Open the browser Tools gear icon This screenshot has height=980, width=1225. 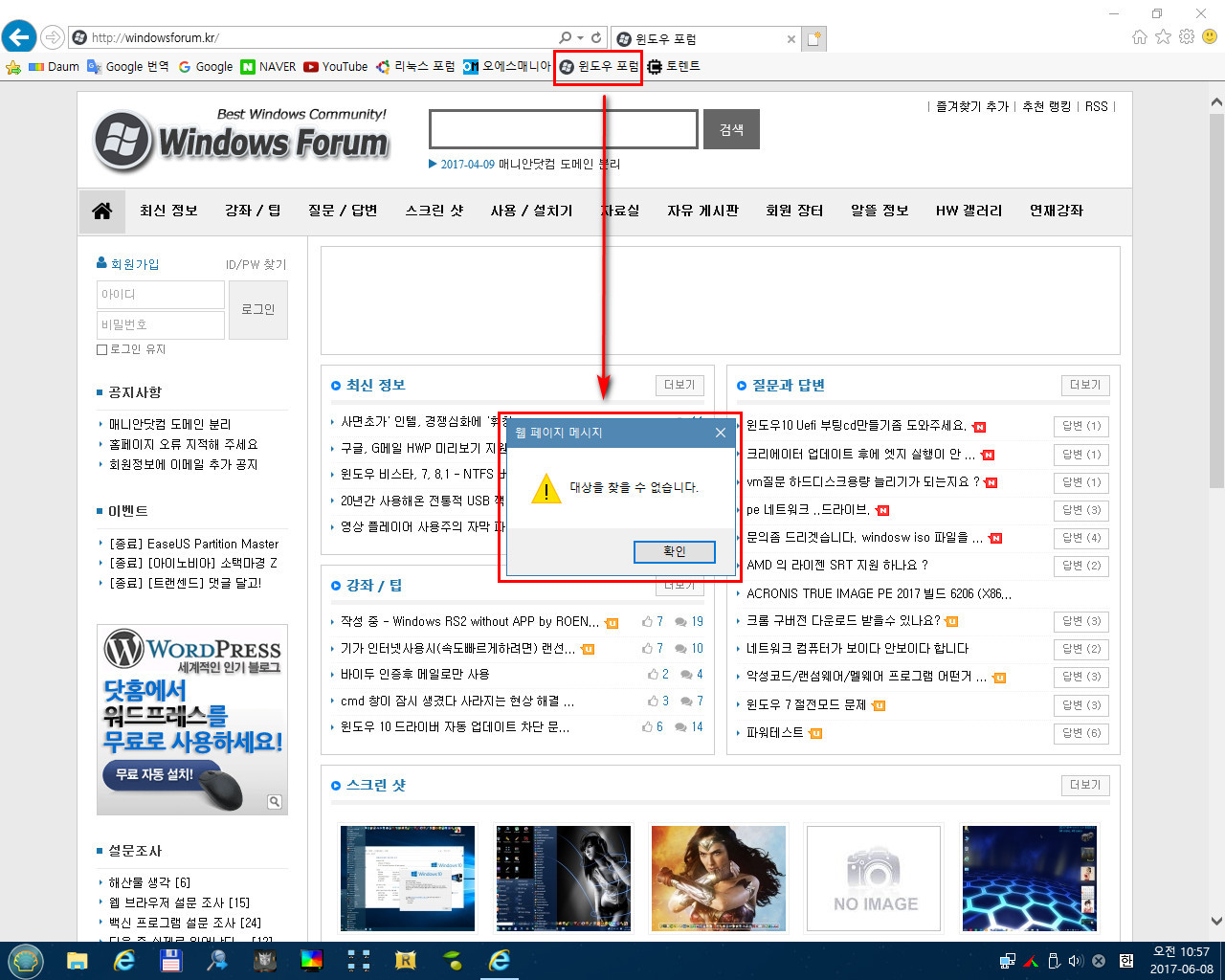point(1187,36)
